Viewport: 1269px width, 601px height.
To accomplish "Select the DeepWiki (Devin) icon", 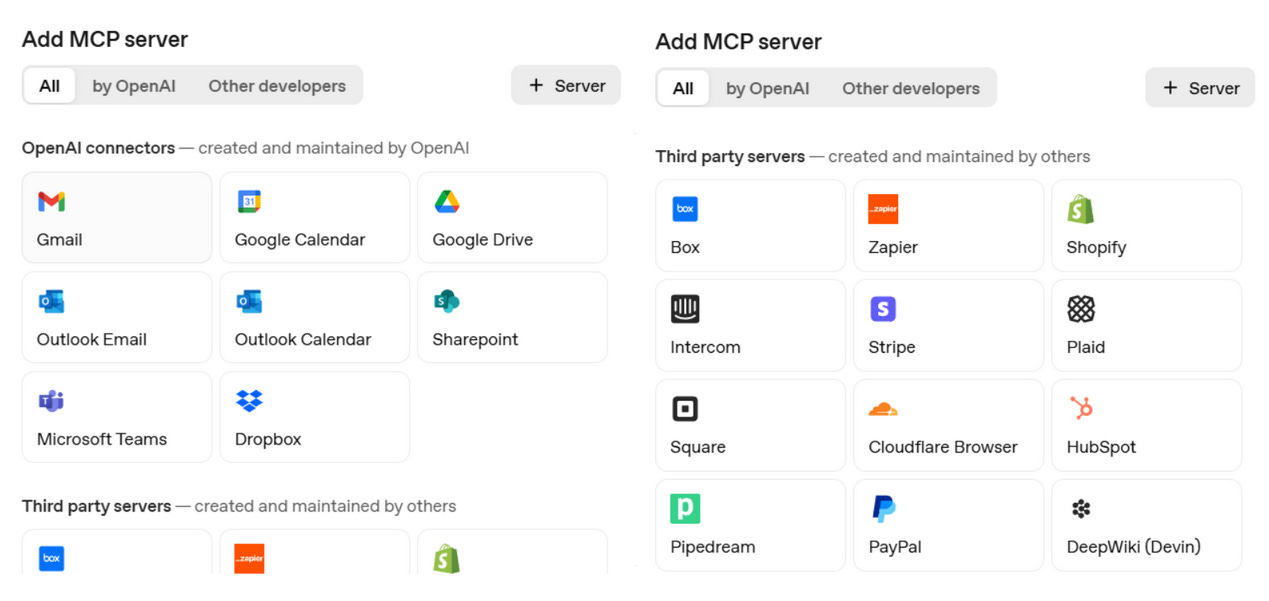I will (1081, 509).
